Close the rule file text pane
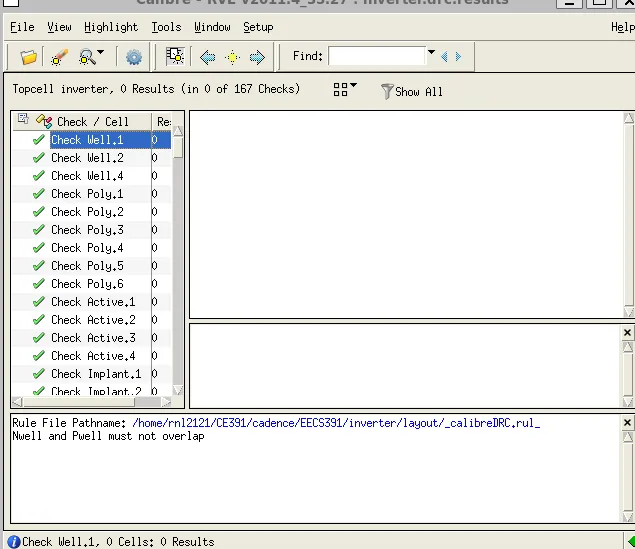635x549 pixels. pyautogui.click(x=627, y=423)
